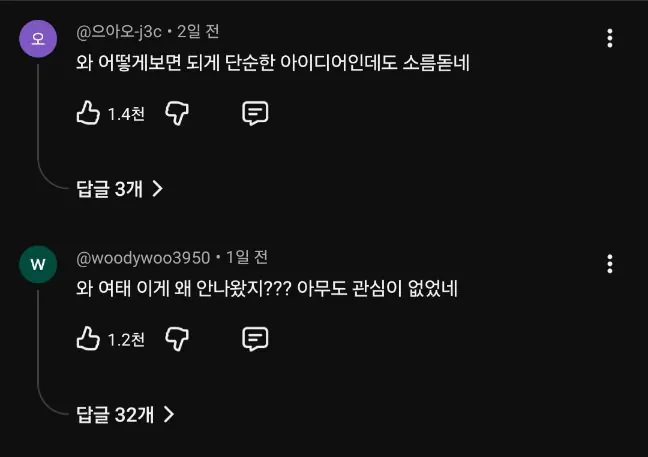Open the @woodywoo3950 channel link
Viewport: 648px width, 457px height.
[x=143, y=258]
